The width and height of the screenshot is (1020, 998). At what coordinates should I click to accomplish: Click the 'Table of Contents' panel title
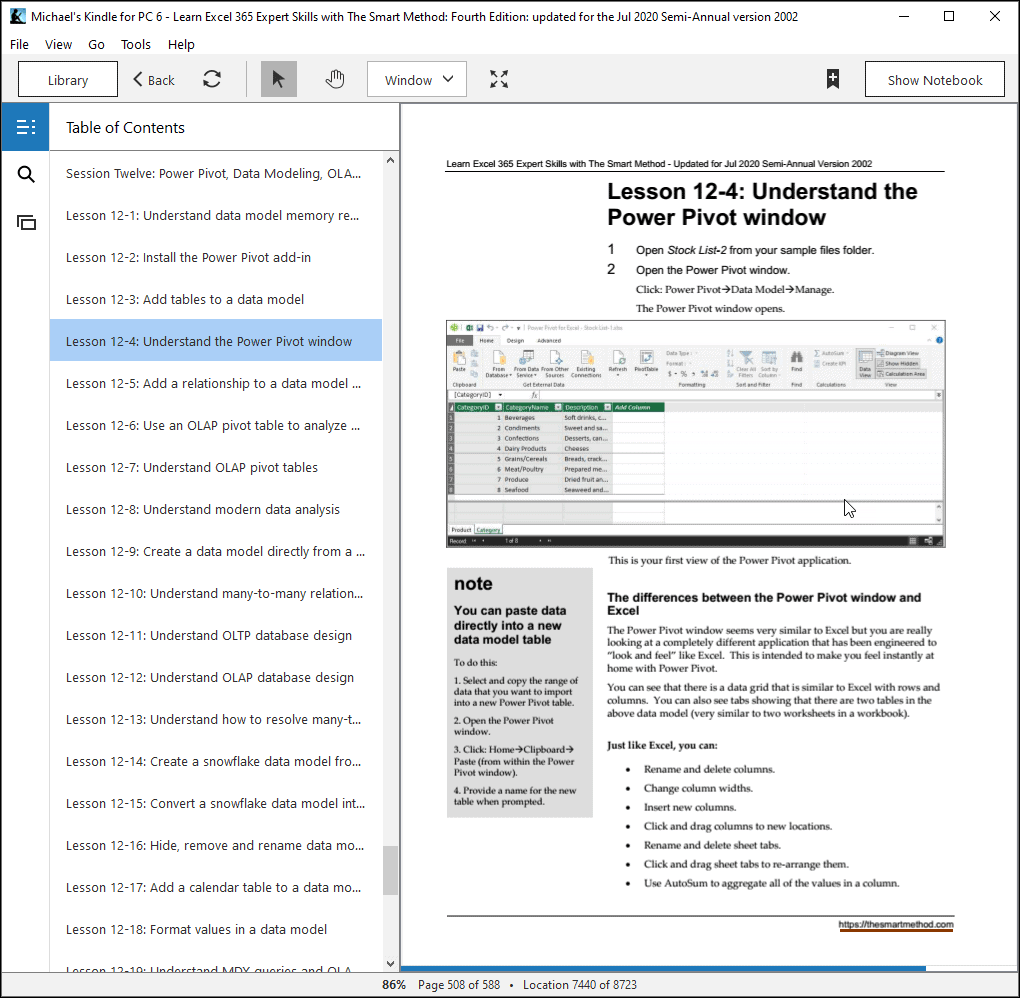click(x=125, y=128)
